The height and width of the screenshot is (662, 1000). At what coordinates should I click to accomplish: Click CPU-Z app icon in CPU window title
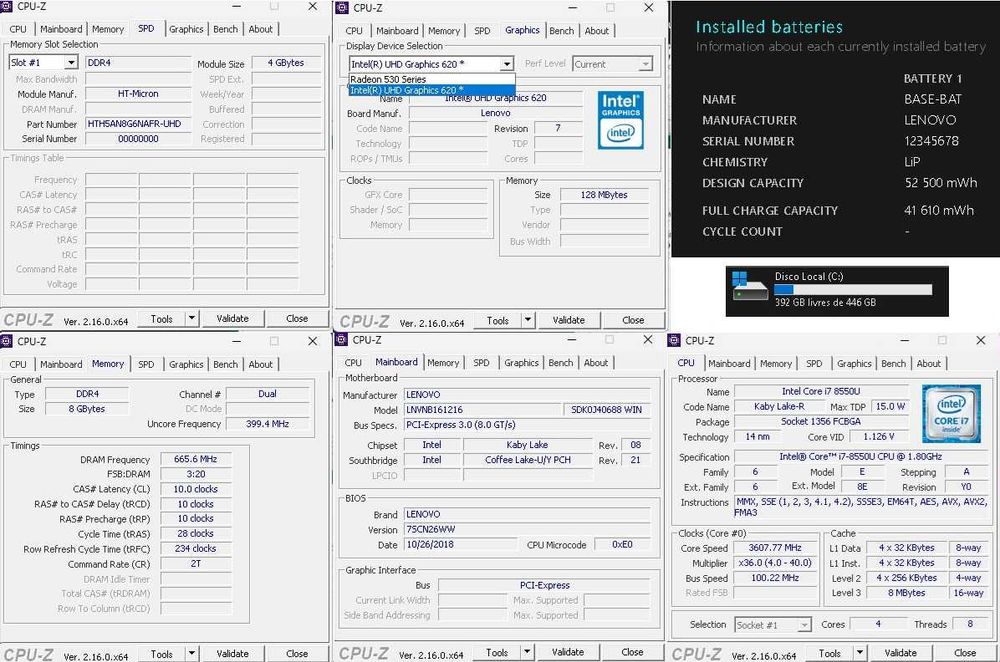coord(674,340)
